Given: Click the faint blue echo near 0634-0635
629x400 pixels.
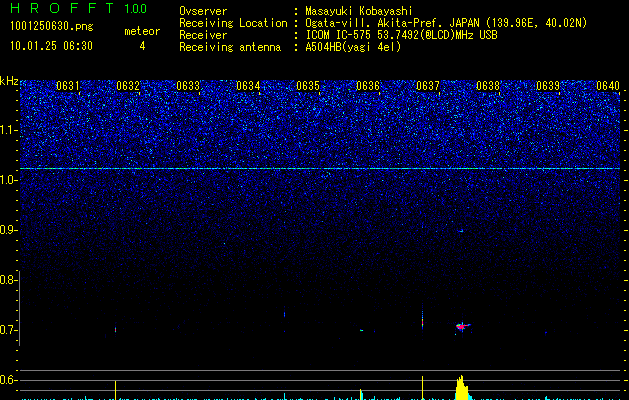Looking at the screenshot, I should pos(284,314).
